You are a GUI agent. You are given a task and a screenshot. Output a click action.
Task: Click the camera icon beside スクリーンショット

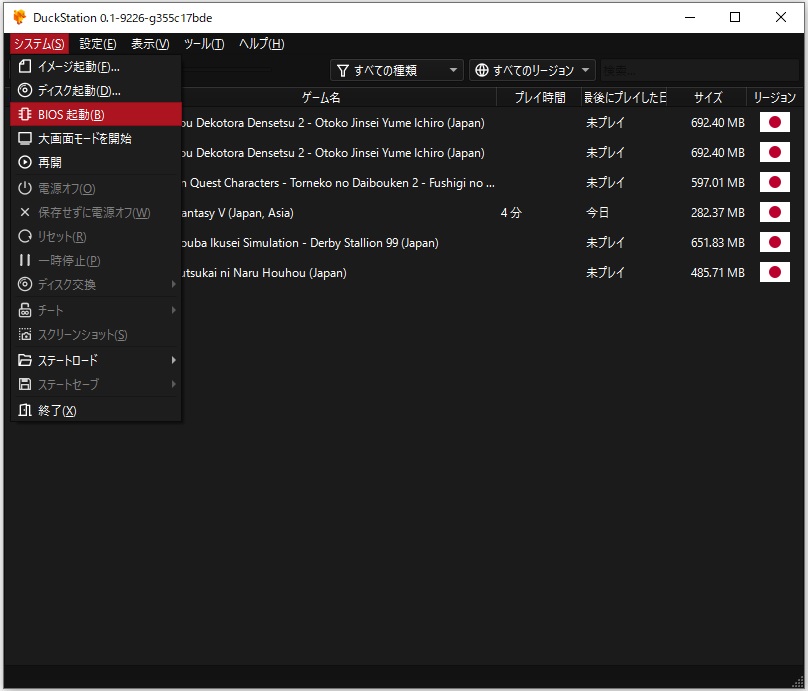[x=25, y=334]
